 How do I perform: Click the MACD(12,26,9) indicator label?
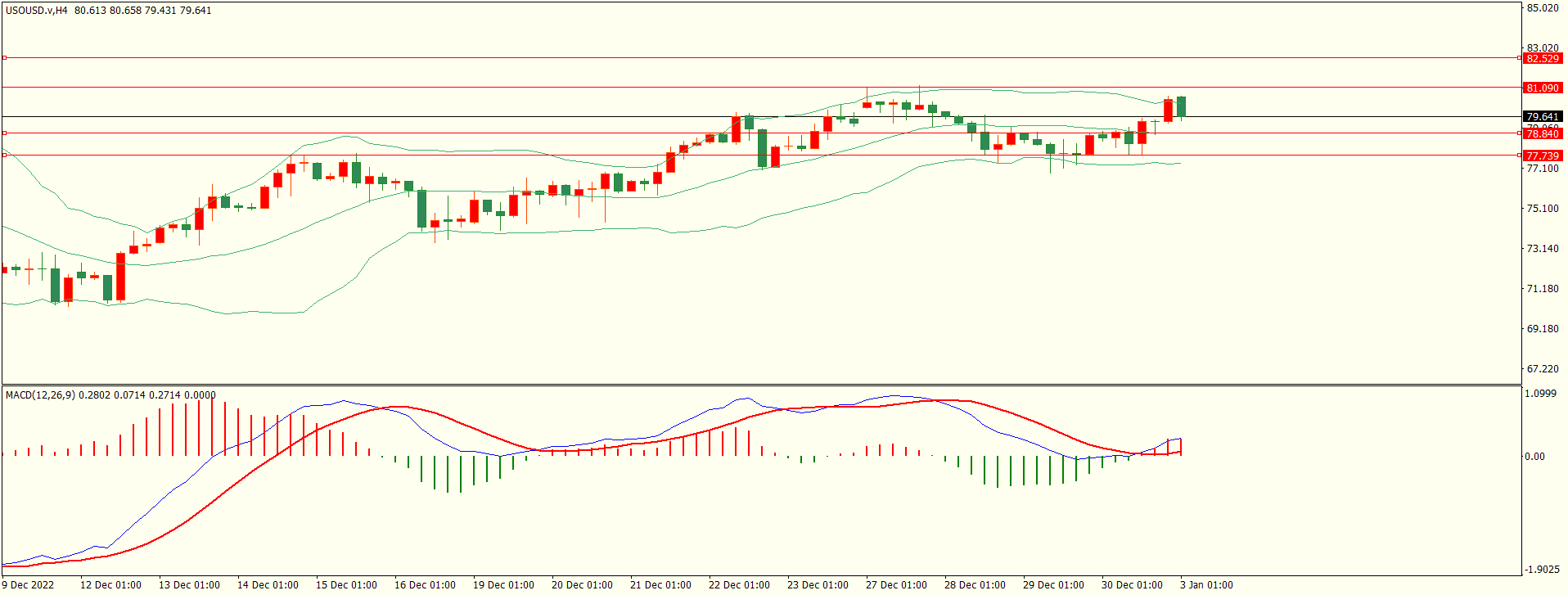(x=40, y=395)
